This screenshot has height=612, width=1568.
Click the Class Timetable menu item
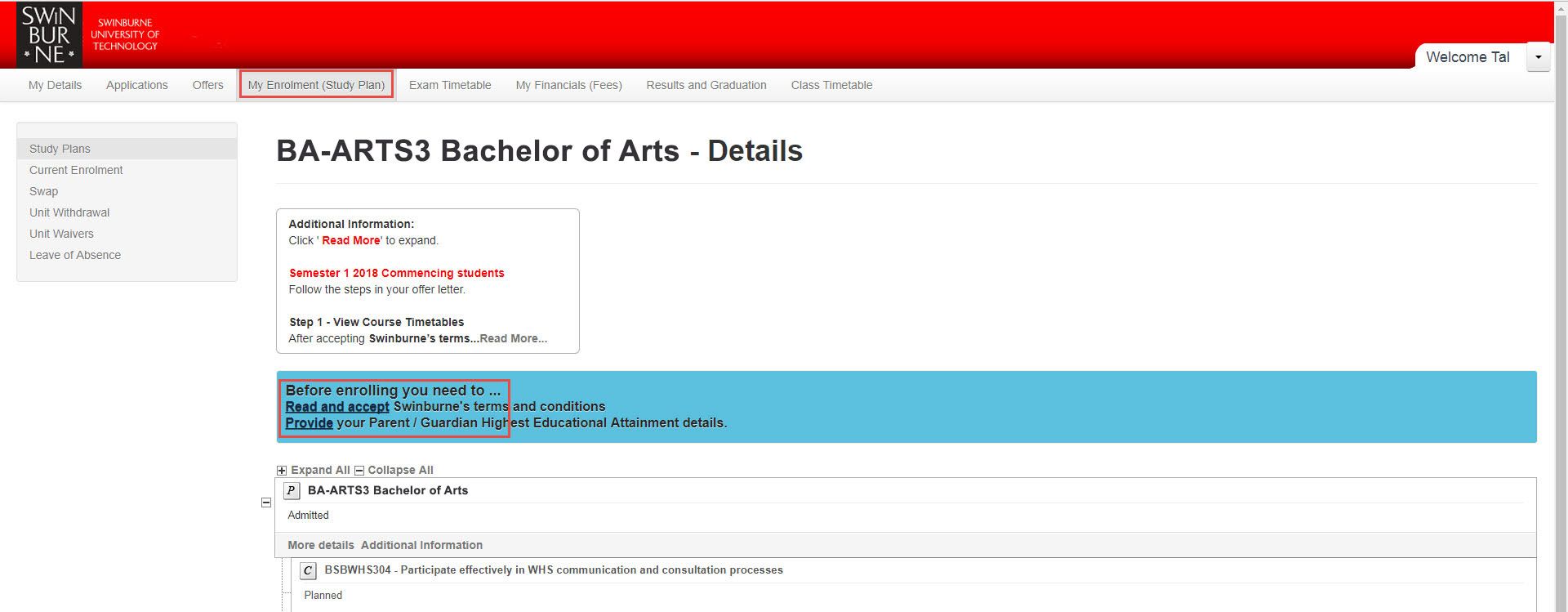tap(831, 85)
